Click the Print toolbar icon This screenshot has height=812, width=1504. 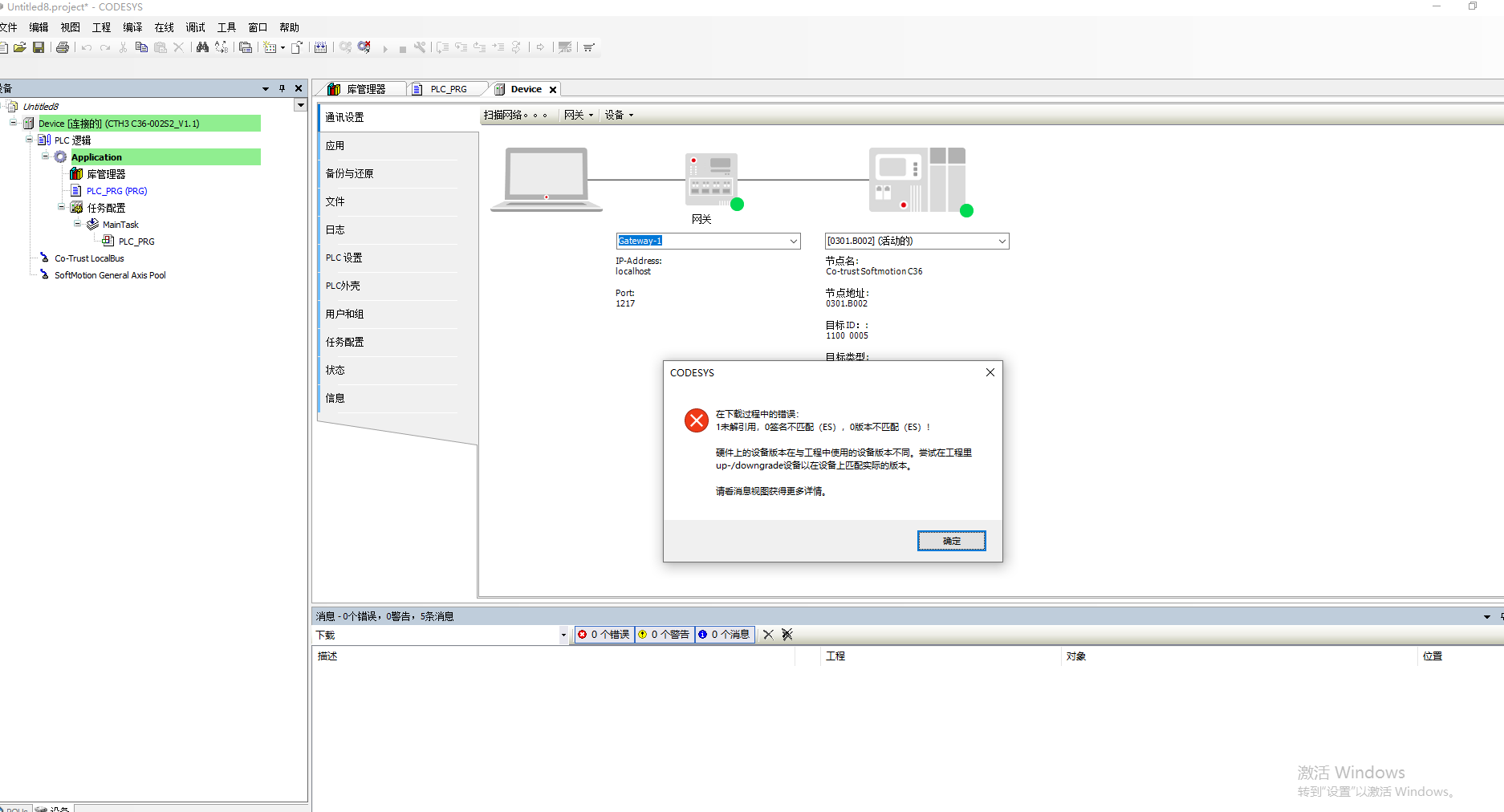[x=63, y=47]
